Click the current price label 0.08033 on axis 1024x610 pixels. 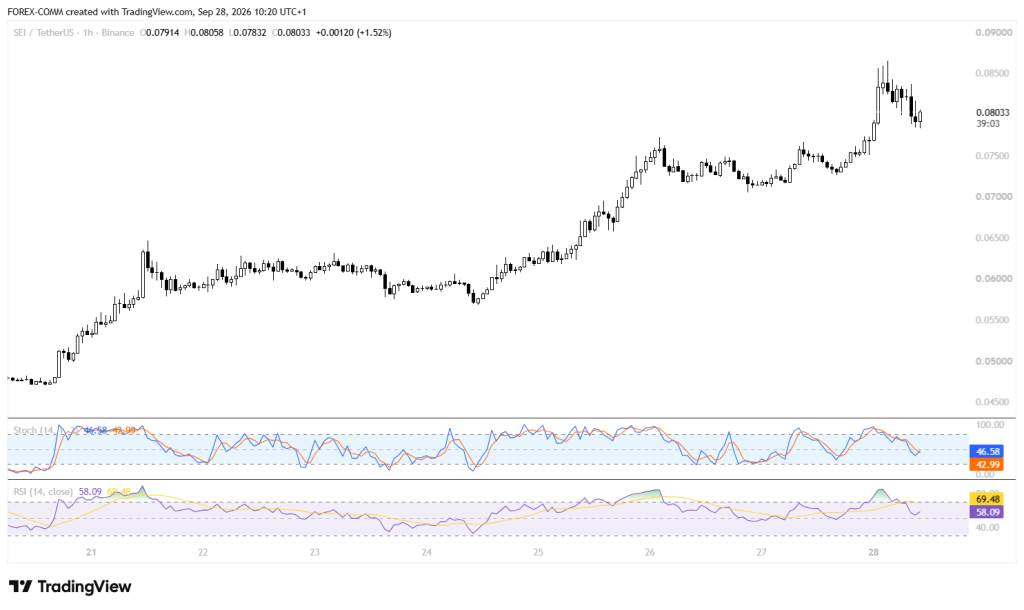point(993,112)
